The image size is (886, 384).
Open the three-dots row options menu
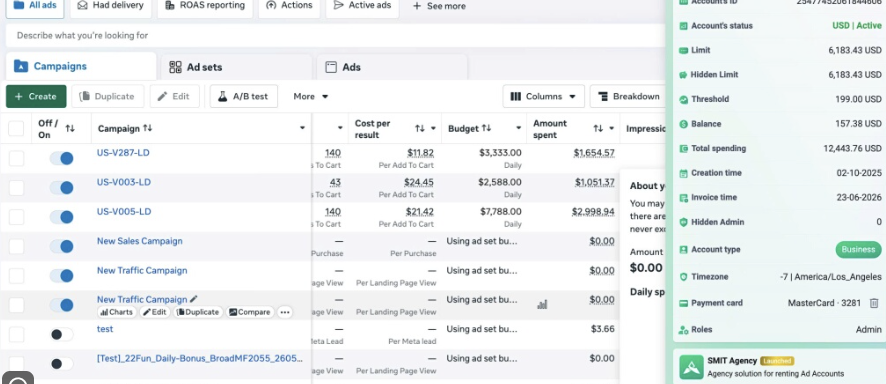tap(285, 312)
